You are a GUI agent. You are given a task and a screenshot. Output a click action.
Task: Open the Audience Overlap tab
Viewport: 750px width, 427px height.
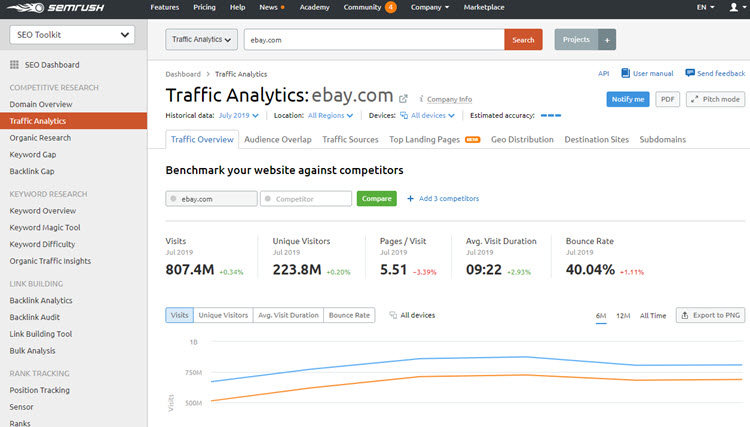278,139
